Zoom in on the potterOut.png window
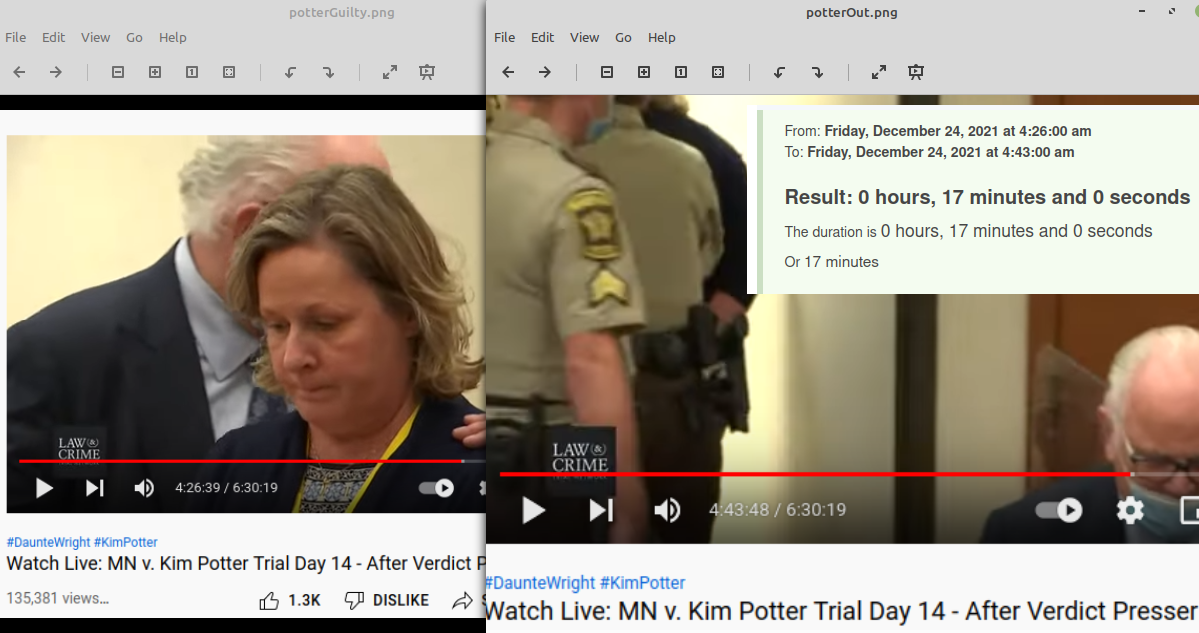 point(644,72)
